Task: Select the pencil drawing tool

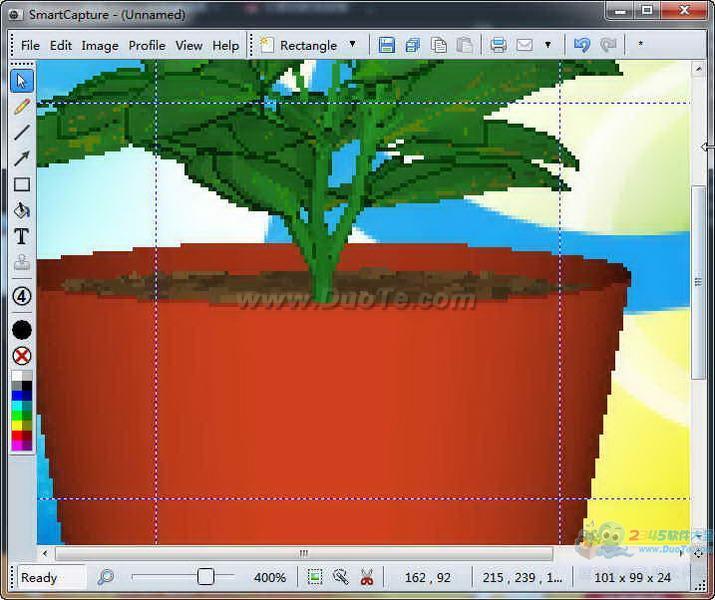Action: click(x=21, y=107)
